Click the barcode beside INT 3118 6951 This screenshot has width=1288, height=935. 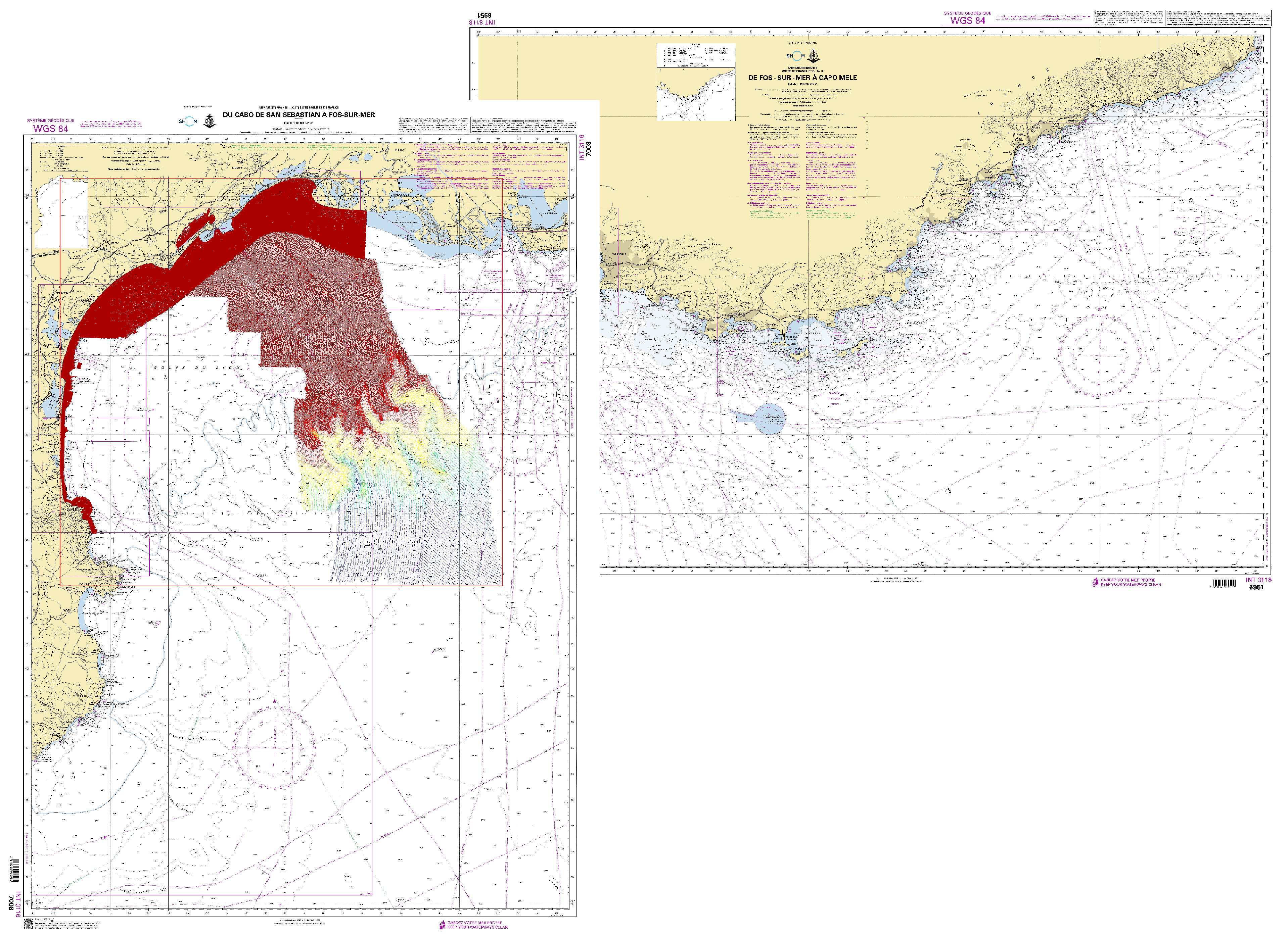[1225, 584]
